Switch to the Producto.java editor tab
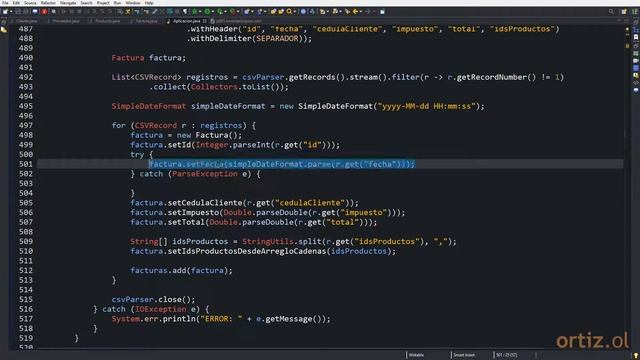The width and height of the screenshot is (640, 360). click(x=107, y=21)
